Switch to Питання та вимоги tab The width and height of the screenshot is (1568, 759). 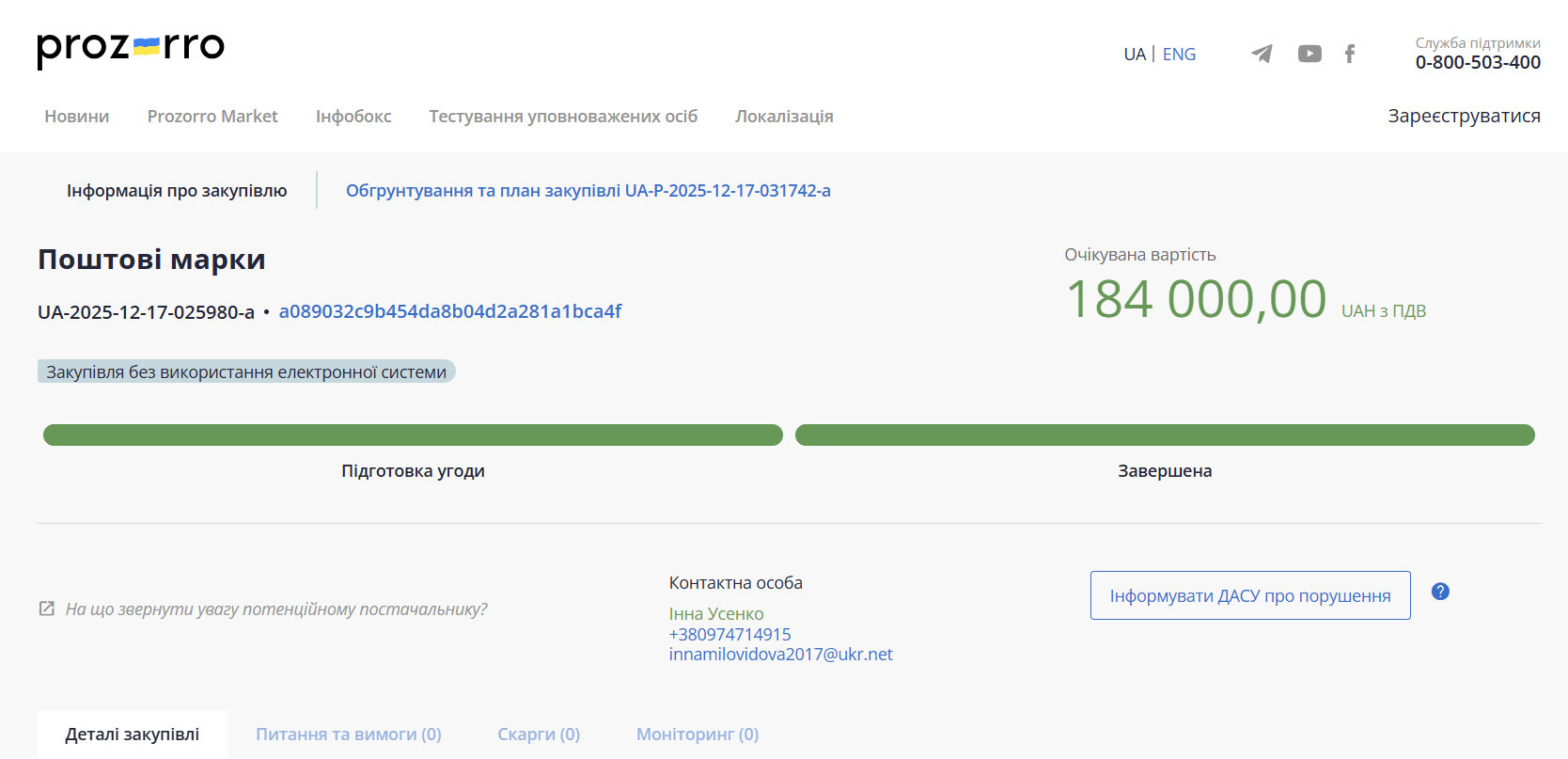[x=349, y=735]
